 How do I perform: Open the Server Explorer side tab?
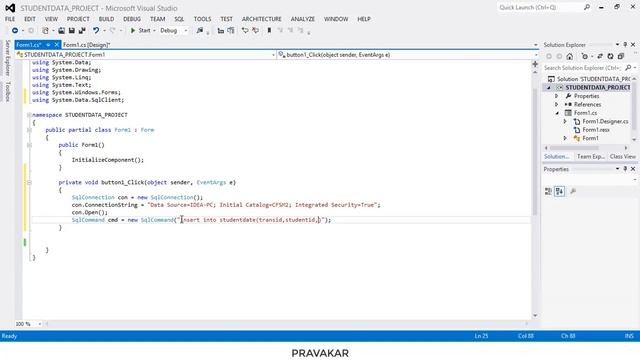7,58
